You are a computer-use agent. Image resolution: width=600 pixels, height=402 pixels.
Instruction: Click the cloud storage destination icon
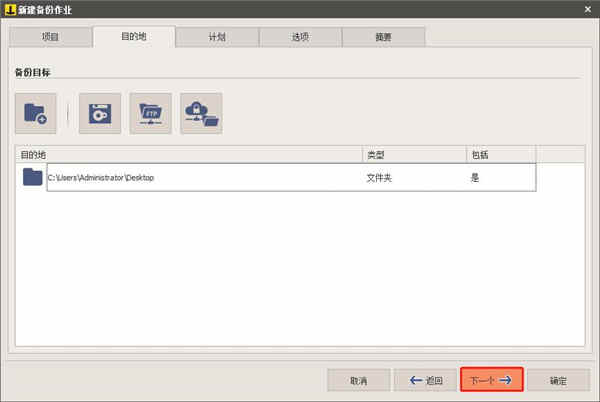pos(201,113)
